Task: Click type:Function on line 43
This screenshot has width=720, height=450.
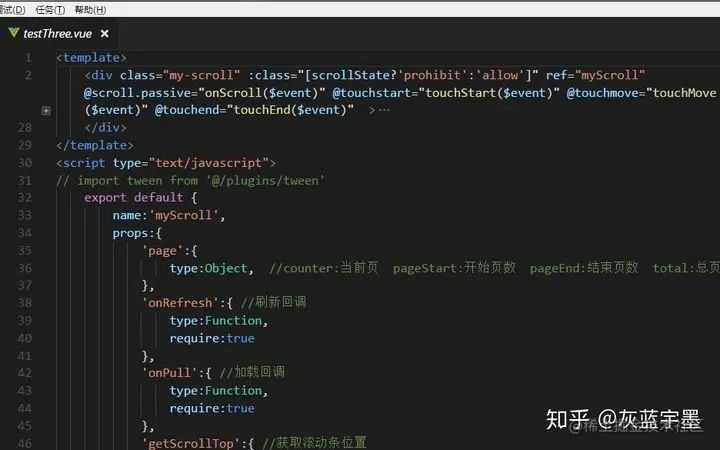Action: coord(215,391)
